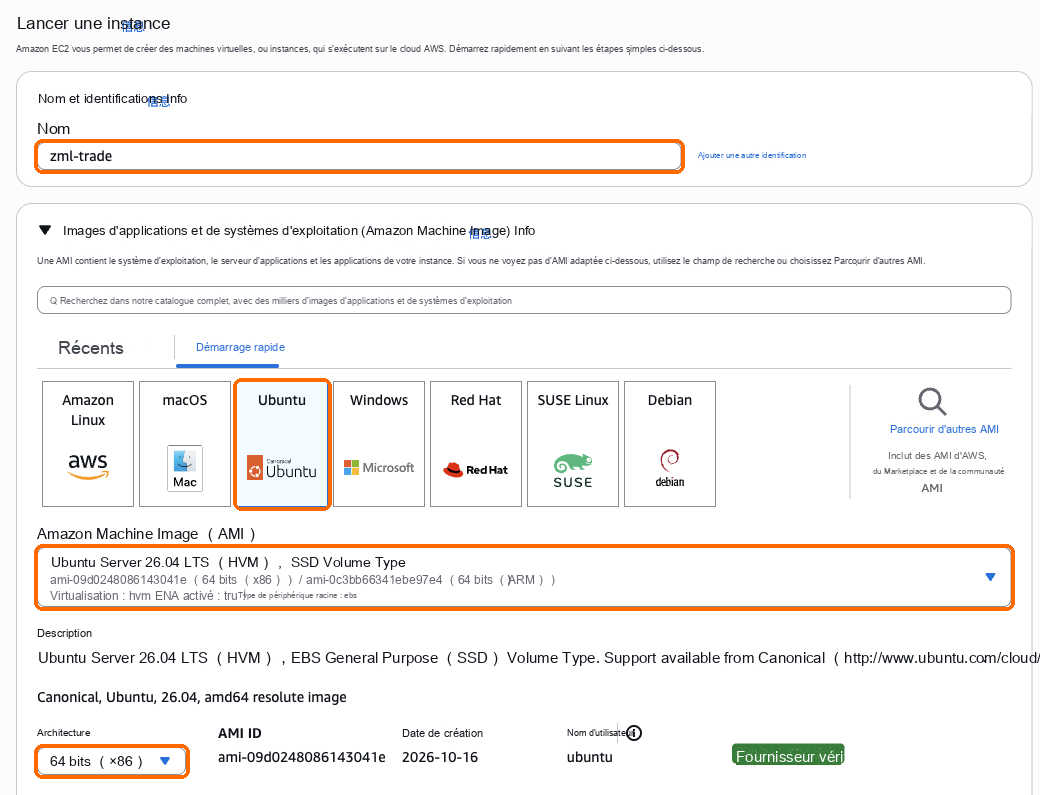Pick the Debian AMI tile
Screen dimensions: 1040x795
670,444
